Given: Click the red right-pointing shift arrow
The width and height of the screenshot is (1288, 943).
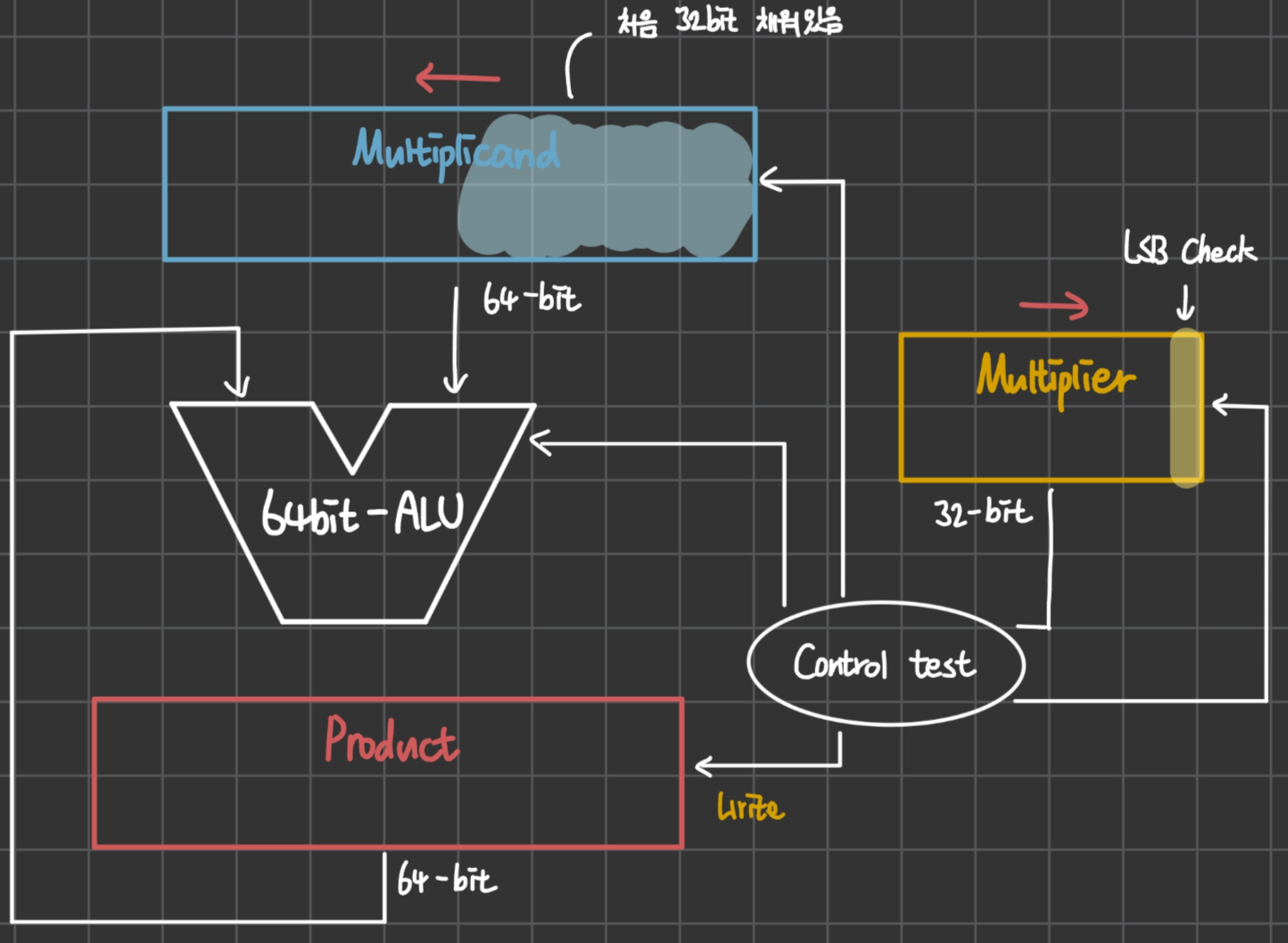Looking at the screenshot, I should coord(1054,306).
